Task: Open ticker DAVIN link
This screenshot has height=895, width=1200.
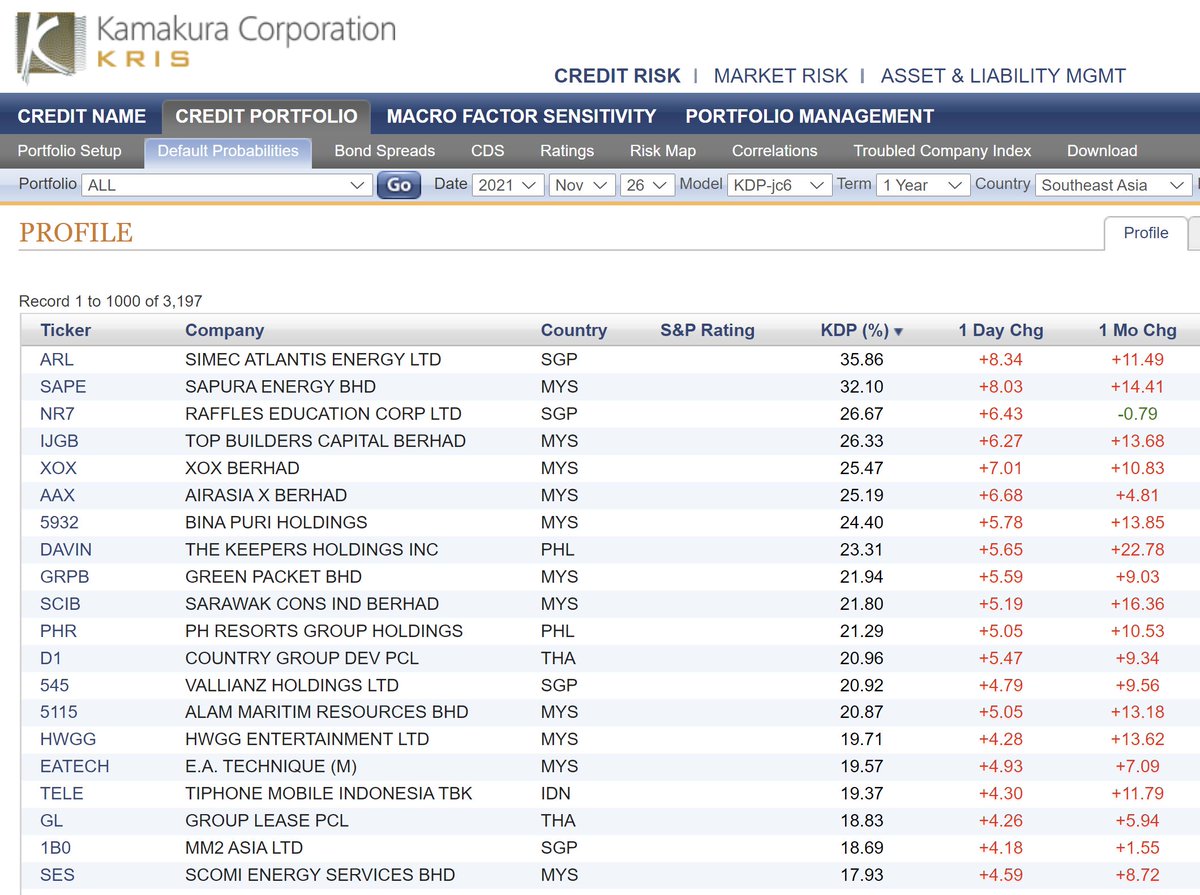Action: point(66,549)
